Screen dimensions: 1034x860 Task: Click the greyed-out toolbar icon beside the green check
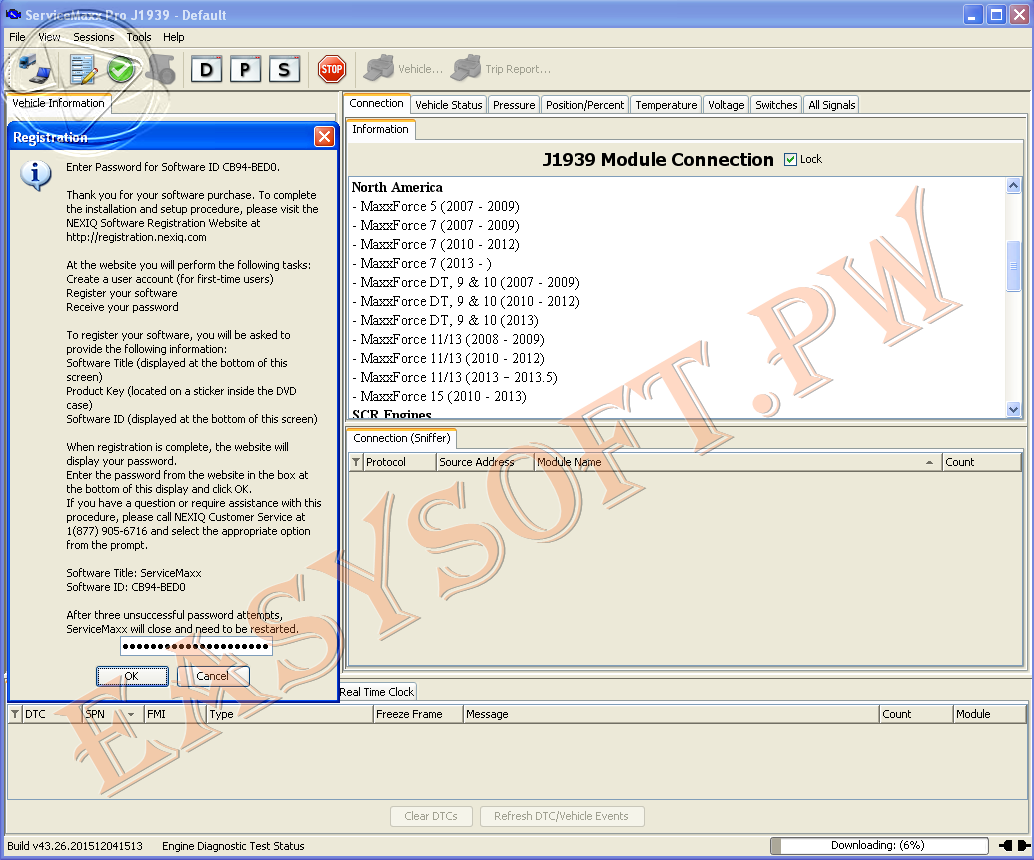(x=160, y=69)
